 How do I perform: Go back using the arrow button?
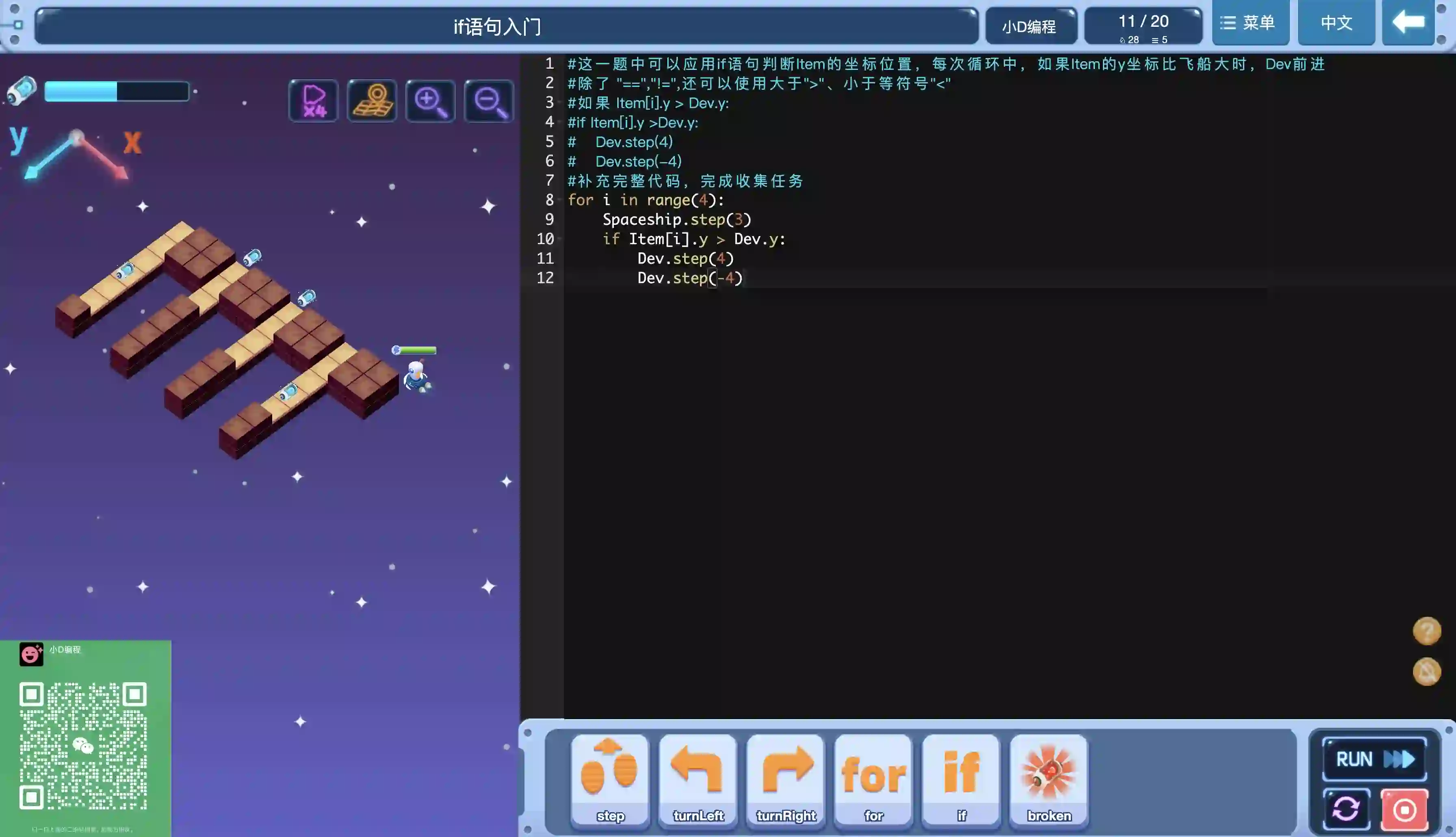point(1408,23)
